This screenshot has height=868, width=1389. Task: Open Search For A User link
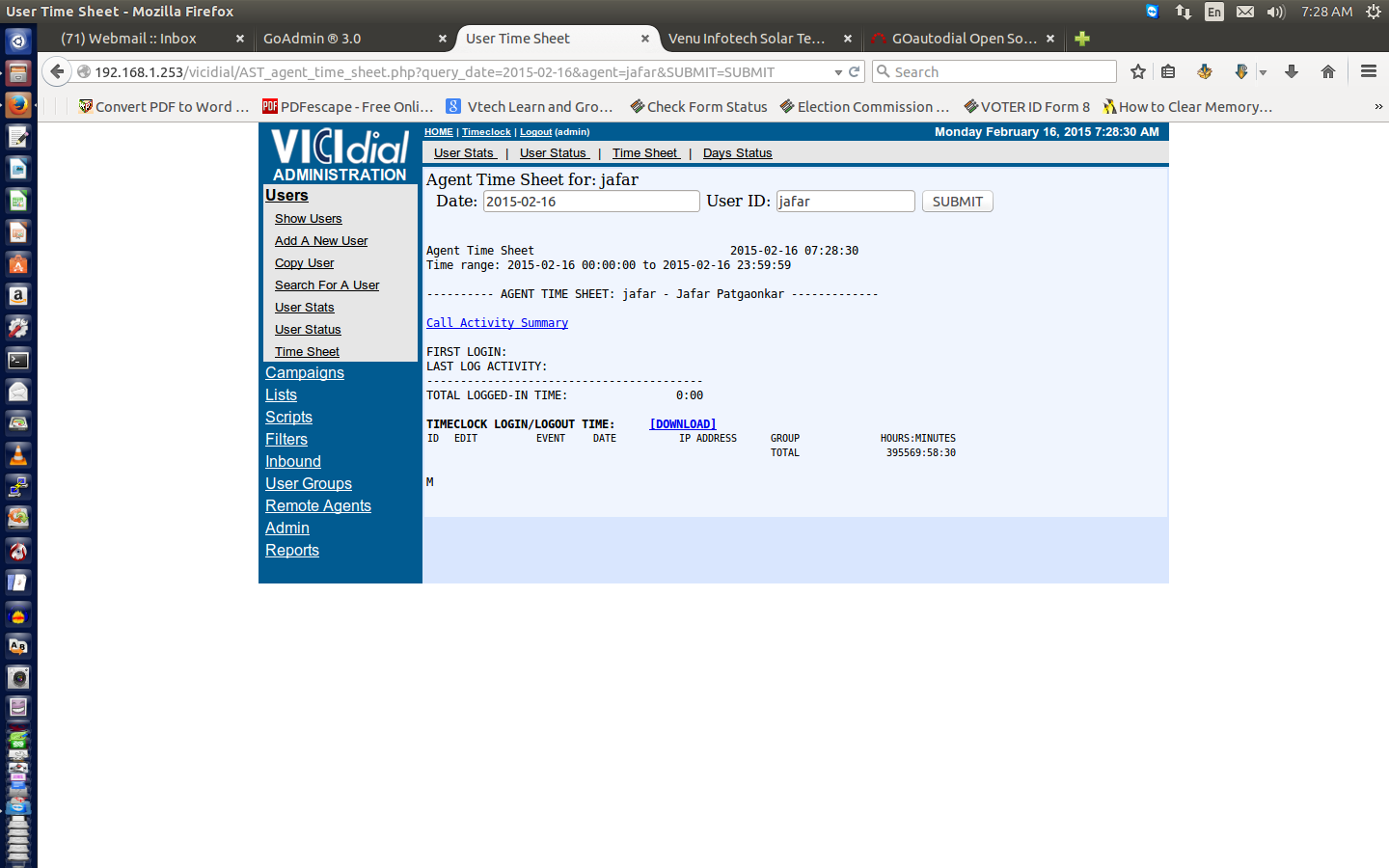coord(327,285)
